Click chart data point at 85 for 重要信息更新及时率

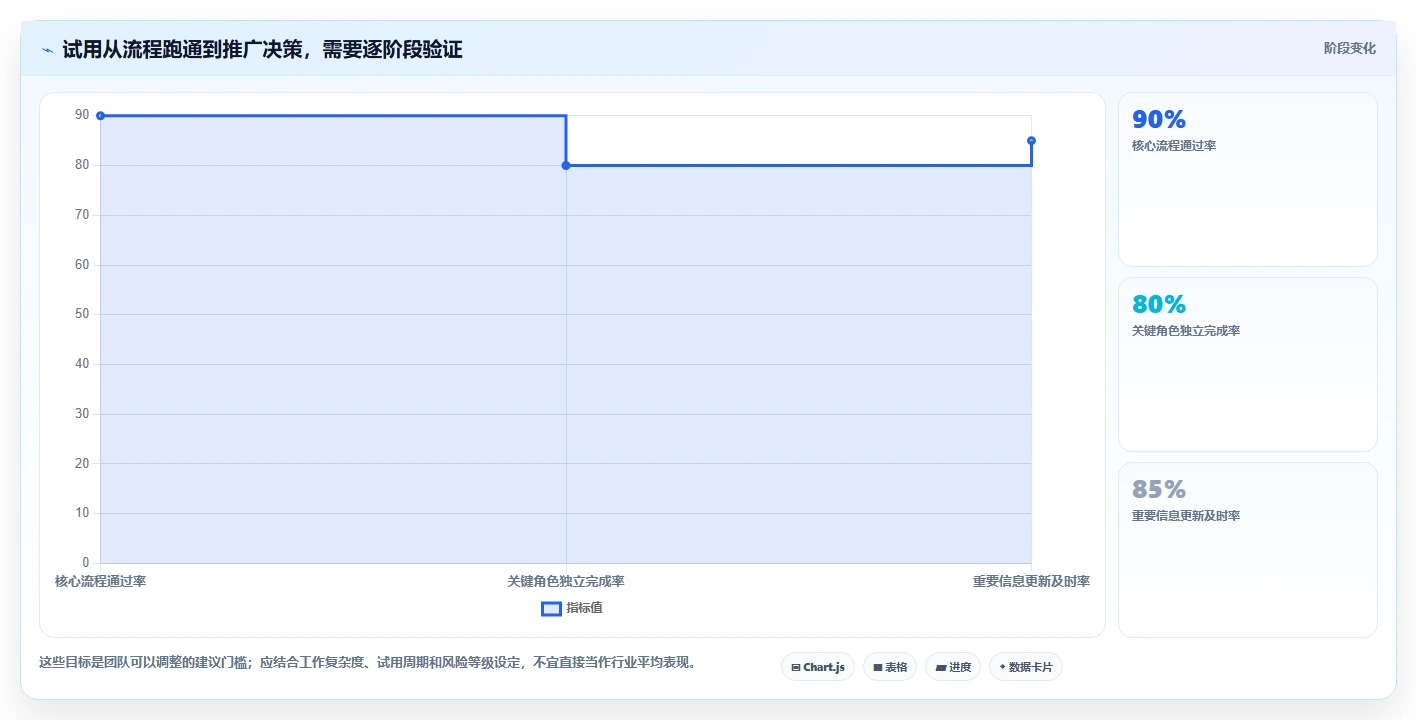(1031, 141)
